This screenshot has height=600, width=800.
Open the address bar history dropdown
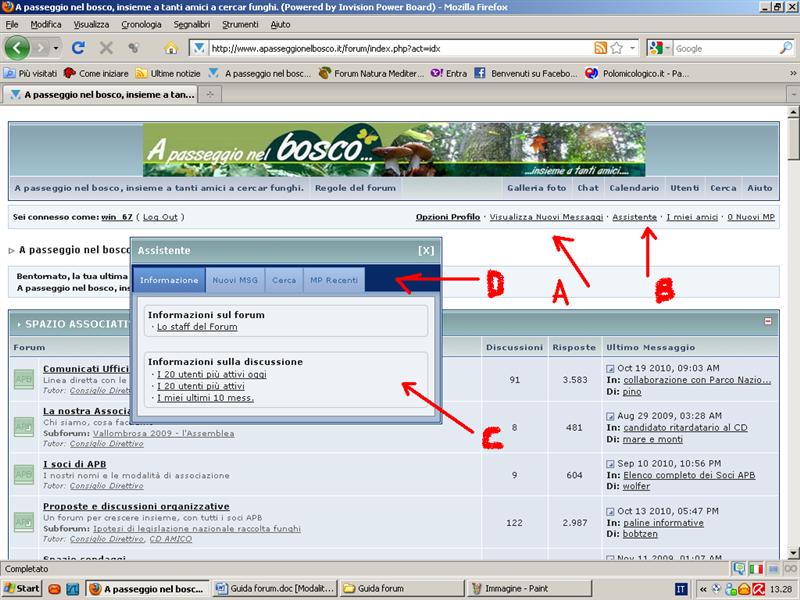(x=633, y=48)
